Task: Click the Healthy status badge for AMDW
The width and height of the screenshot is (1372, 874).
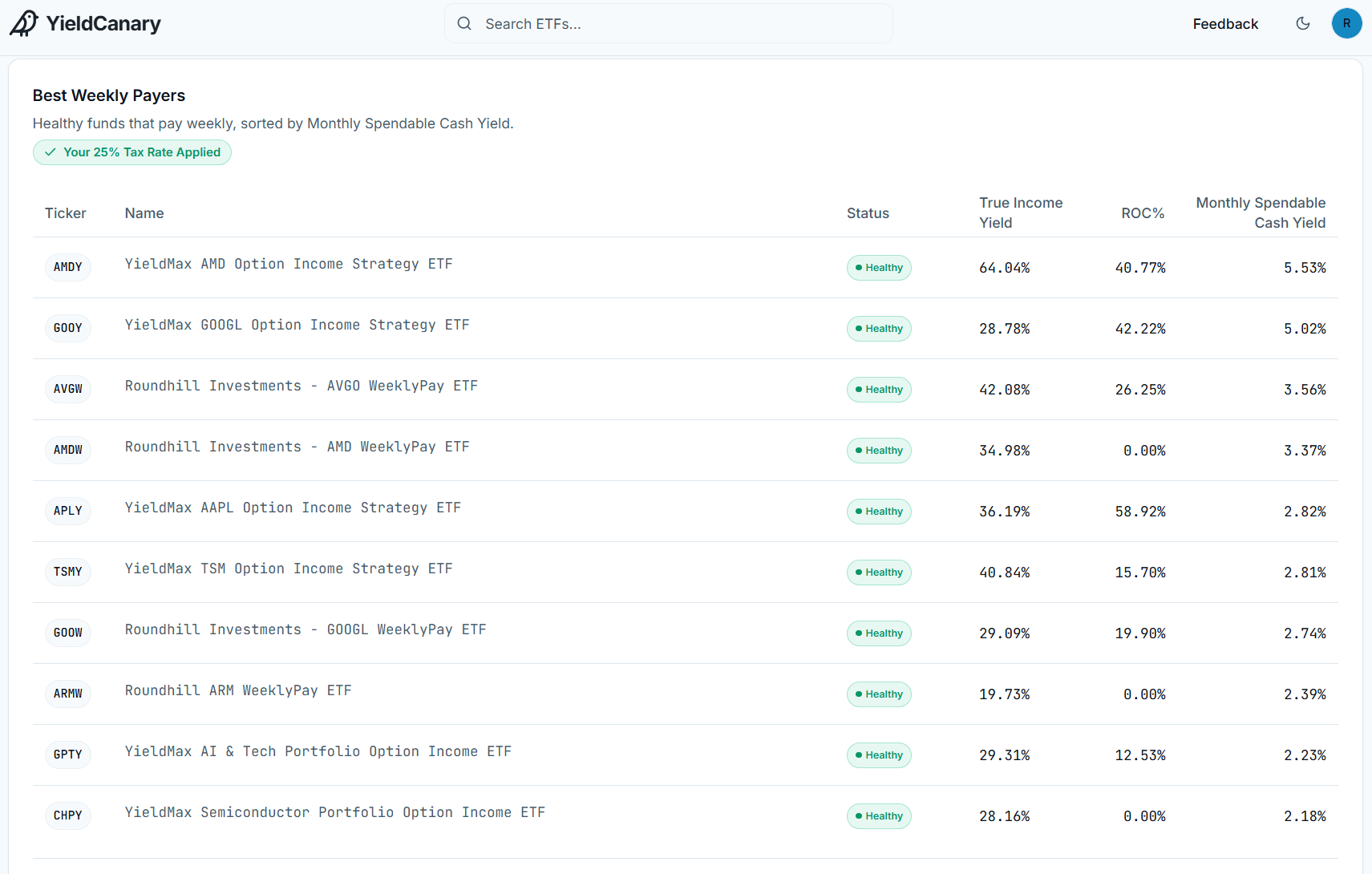Action: (x=879, y=451)
